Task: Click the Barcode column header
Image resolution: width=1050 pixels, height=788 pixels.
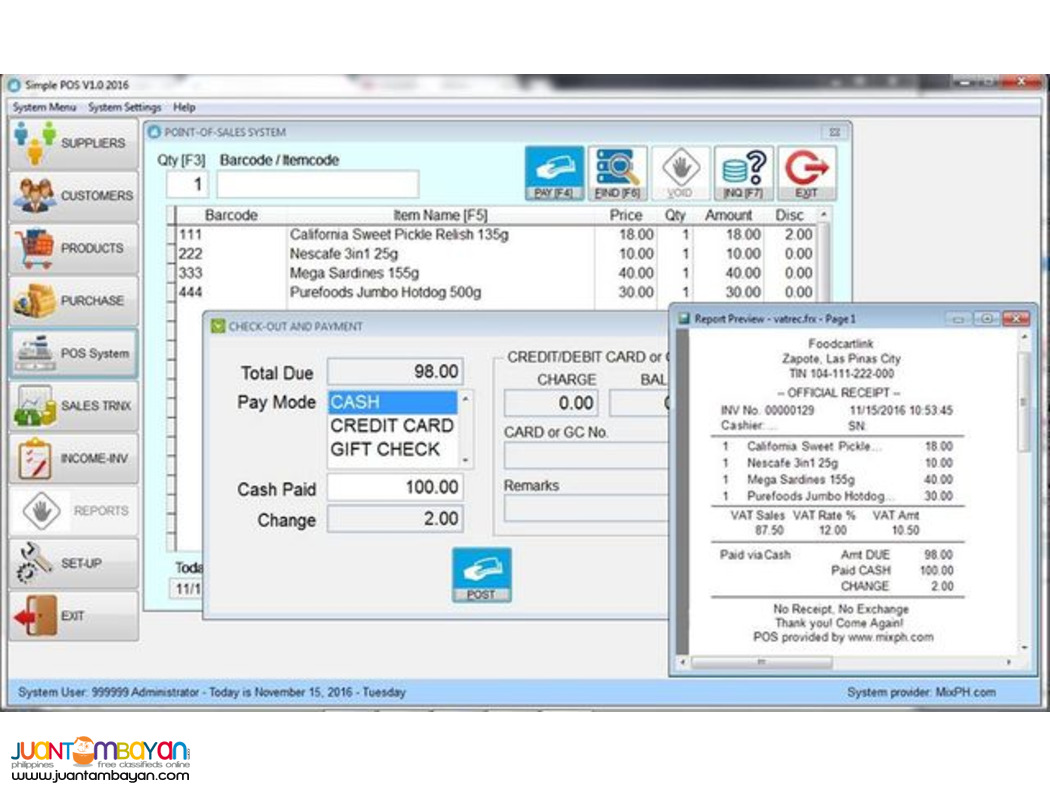Action: click(x=231, y=216)
